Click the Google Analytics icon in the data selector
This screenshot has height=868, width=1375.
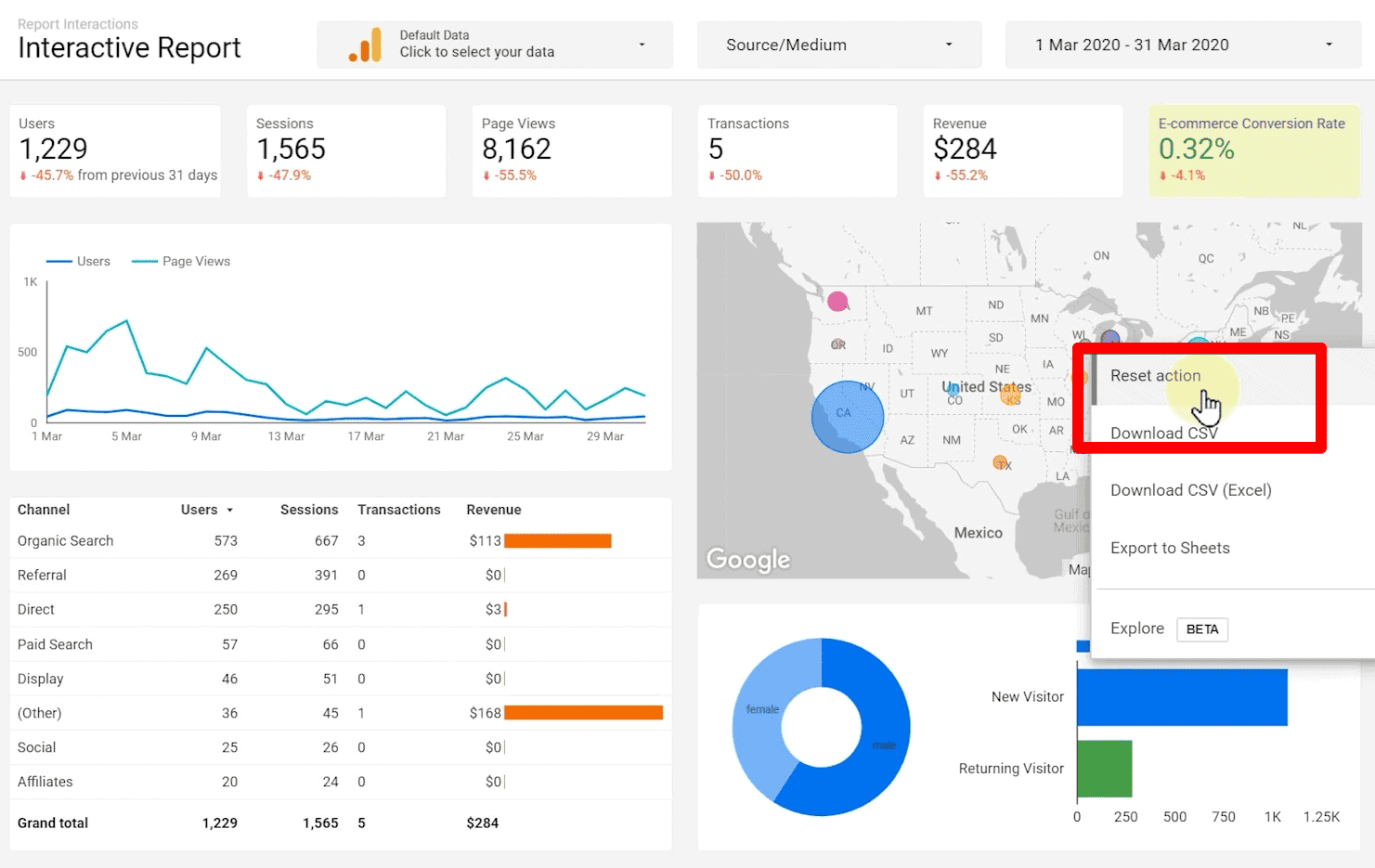[364, 44]
